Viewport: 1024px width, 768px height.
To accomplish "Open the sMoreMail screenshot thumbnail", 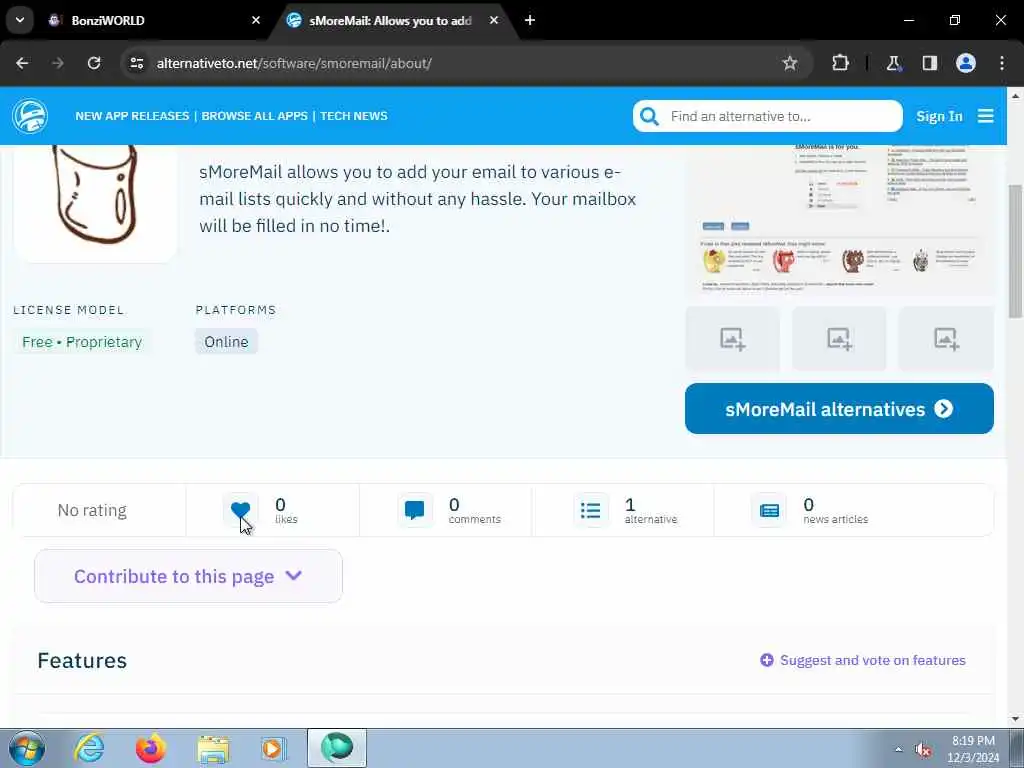I will tap(839, 219).
